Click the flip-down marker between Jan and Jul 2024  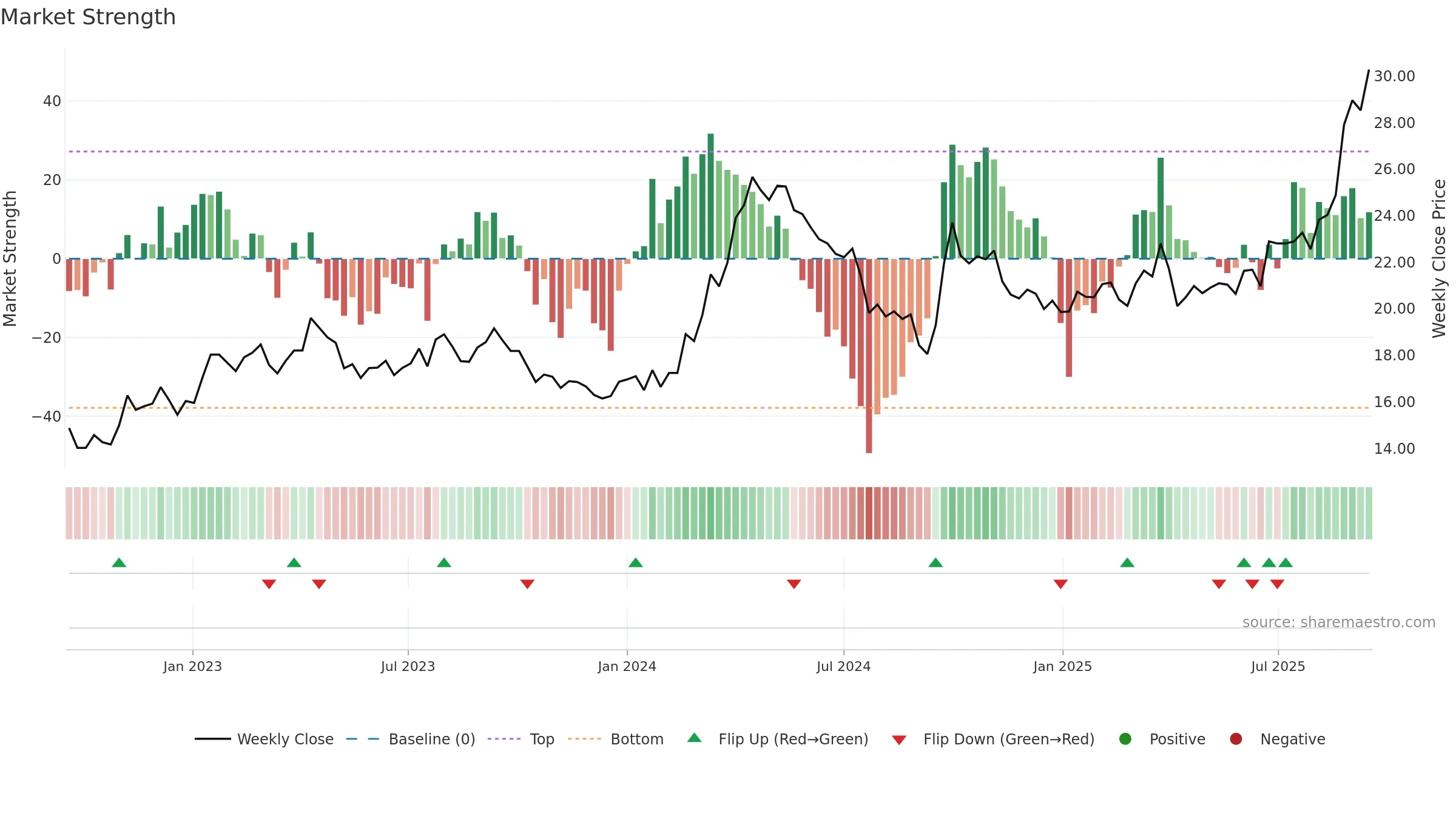[x=794, y=584]
